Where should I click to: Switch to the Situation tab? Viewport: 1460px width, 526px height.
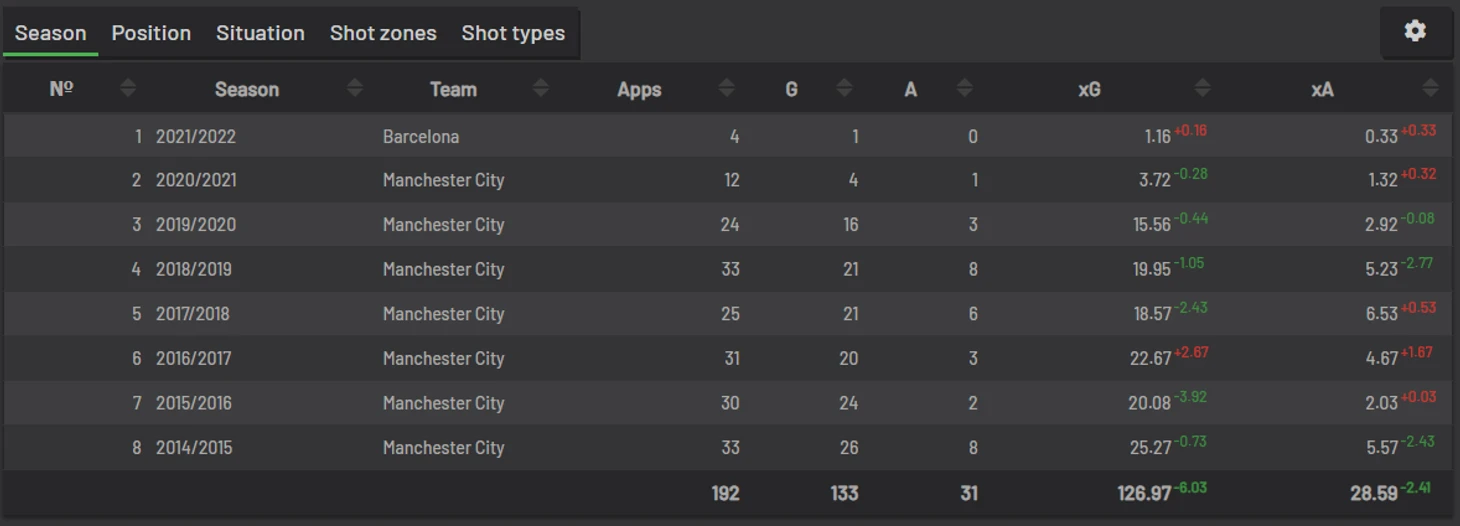260,33
